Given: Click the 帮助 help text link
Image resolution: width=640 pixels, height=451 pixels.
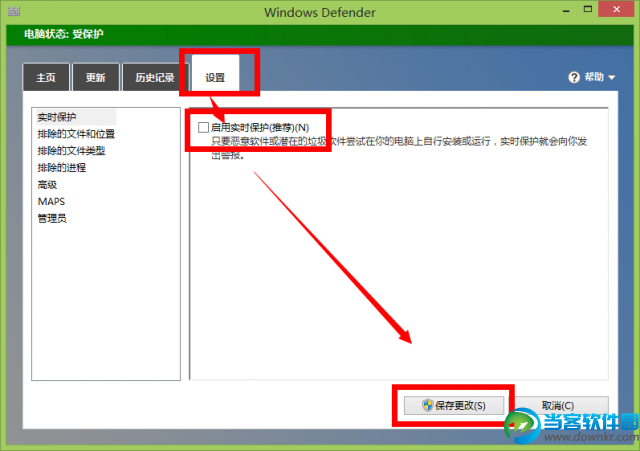Looking at the screenshot, I should coord(594,77).
